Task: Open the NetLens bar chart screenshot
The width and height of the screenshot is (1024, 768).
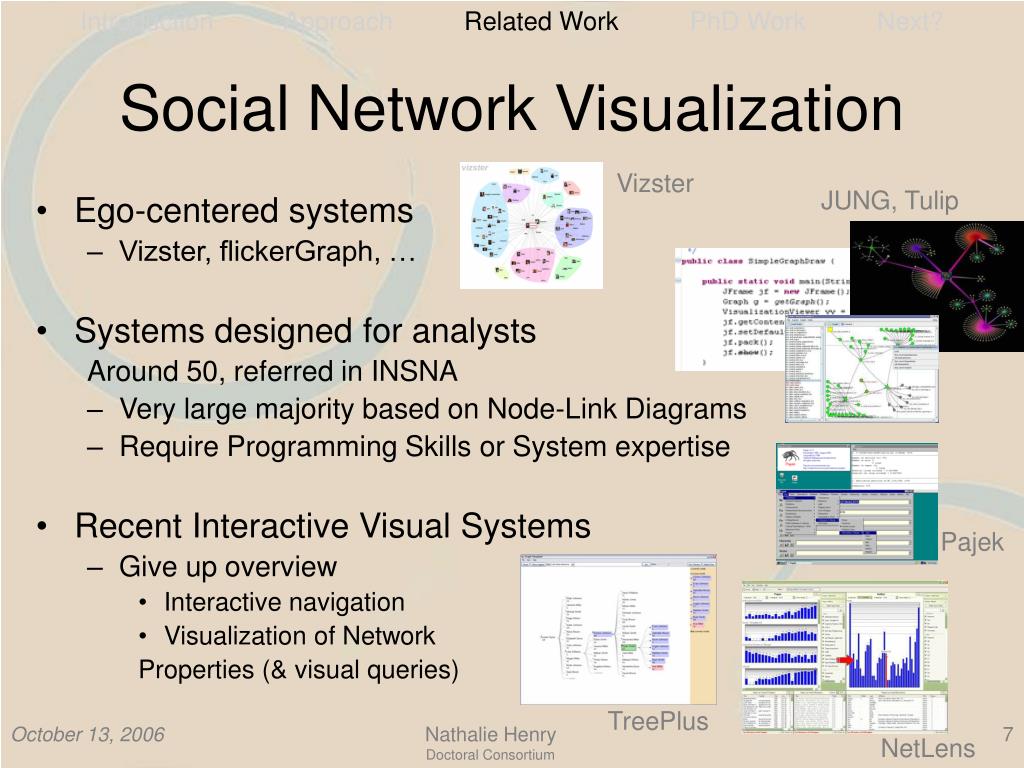Action: [x=844, y=656]
